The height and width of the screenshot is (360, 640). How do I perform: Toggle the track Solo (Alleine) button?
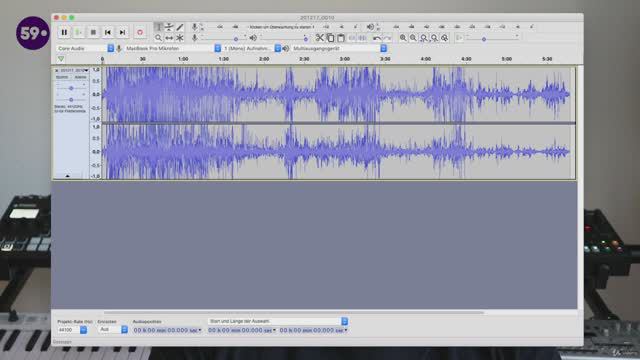tap(80, 77)
